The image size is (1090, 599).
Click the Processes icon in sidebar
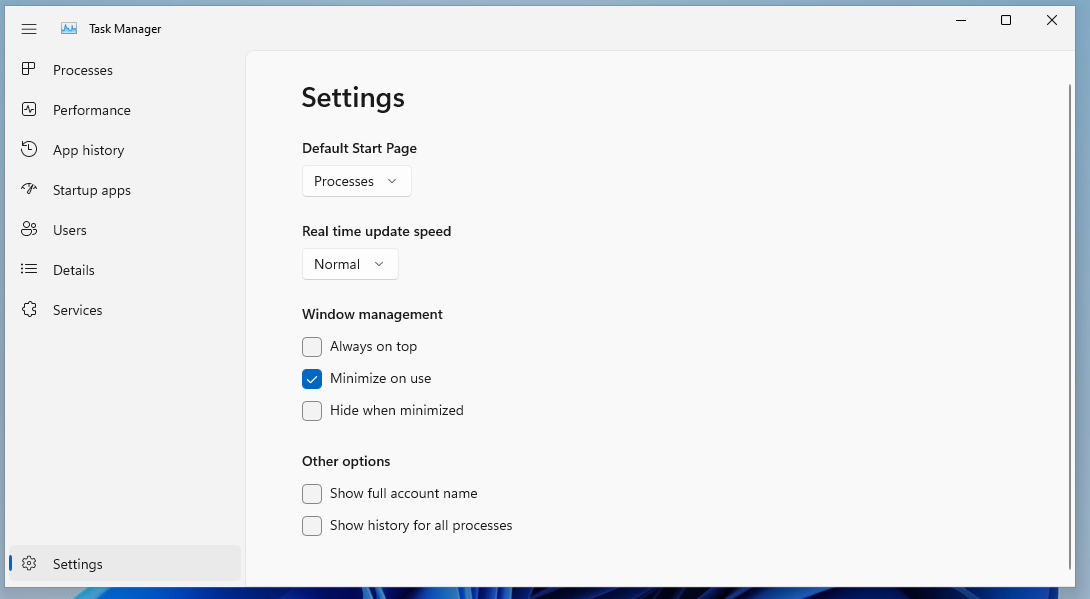[29, 70]
